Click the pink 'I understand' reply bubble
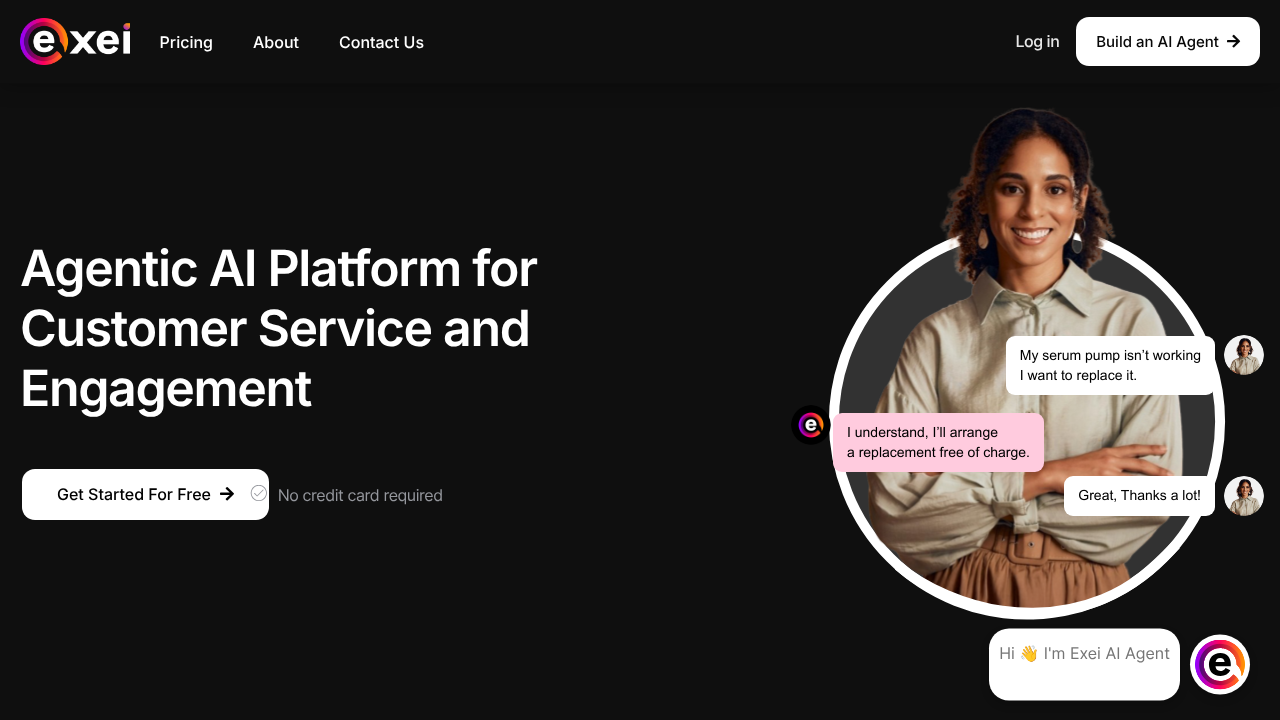1280x720 pixels. [x=938, y=442]
